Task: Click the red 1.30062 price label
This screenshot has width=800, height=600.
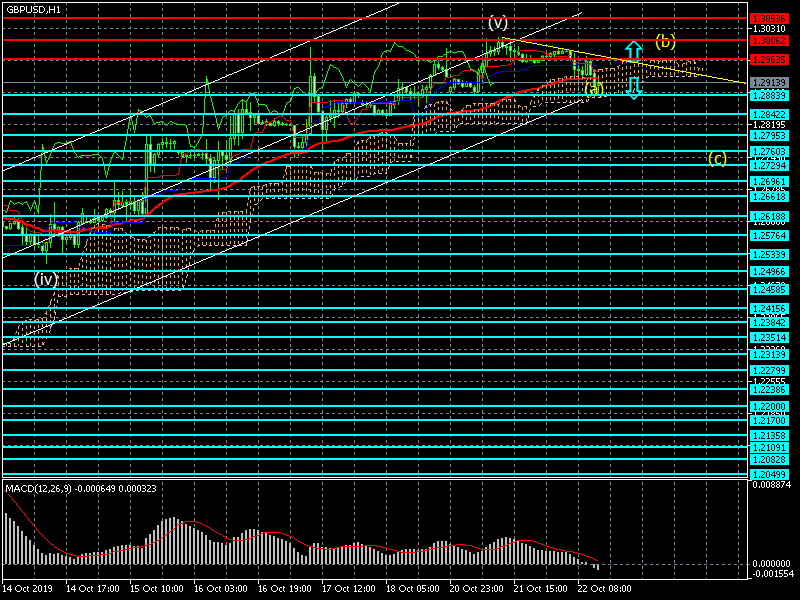Action: (769, 41)
